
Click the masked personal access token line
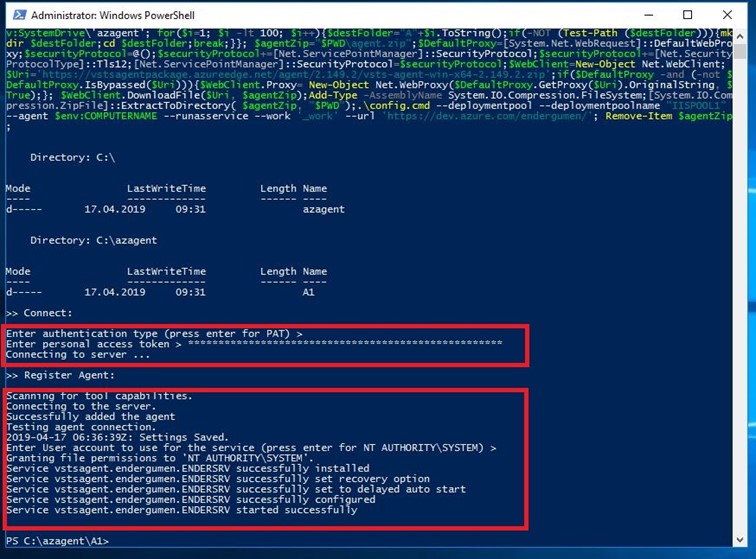pos(254,344)
